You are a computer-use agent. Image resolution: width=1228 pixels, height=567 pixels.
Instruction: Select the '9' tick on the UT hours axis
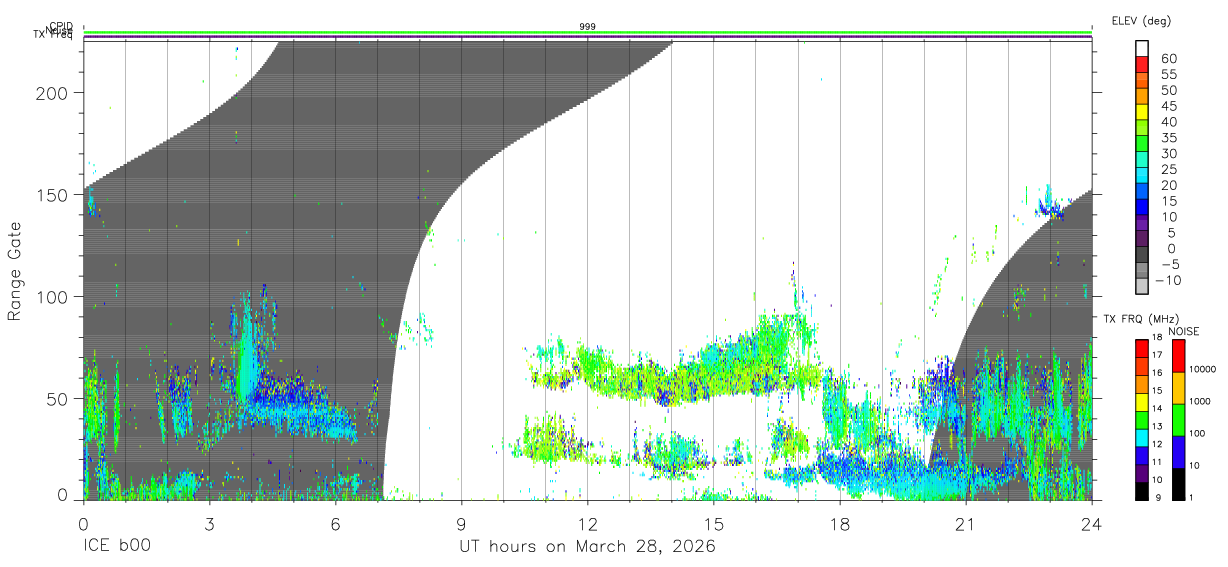pos(461,523)
